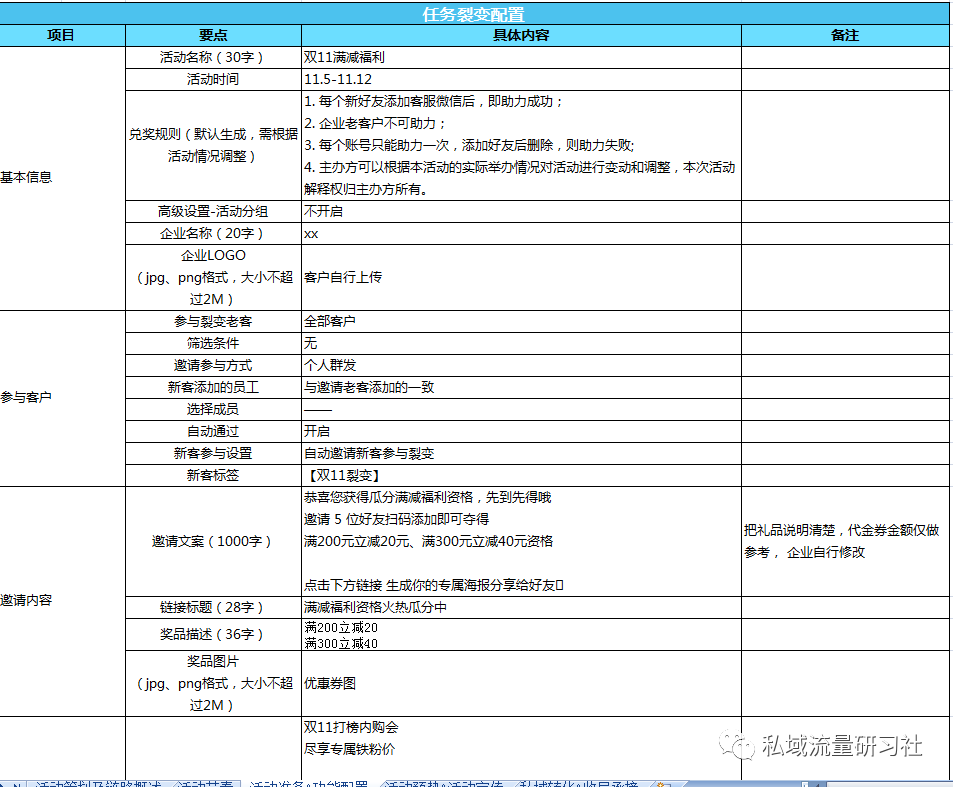
Task: Select the 满减福利资格火热瓜分中 cell
Action: 521,608
